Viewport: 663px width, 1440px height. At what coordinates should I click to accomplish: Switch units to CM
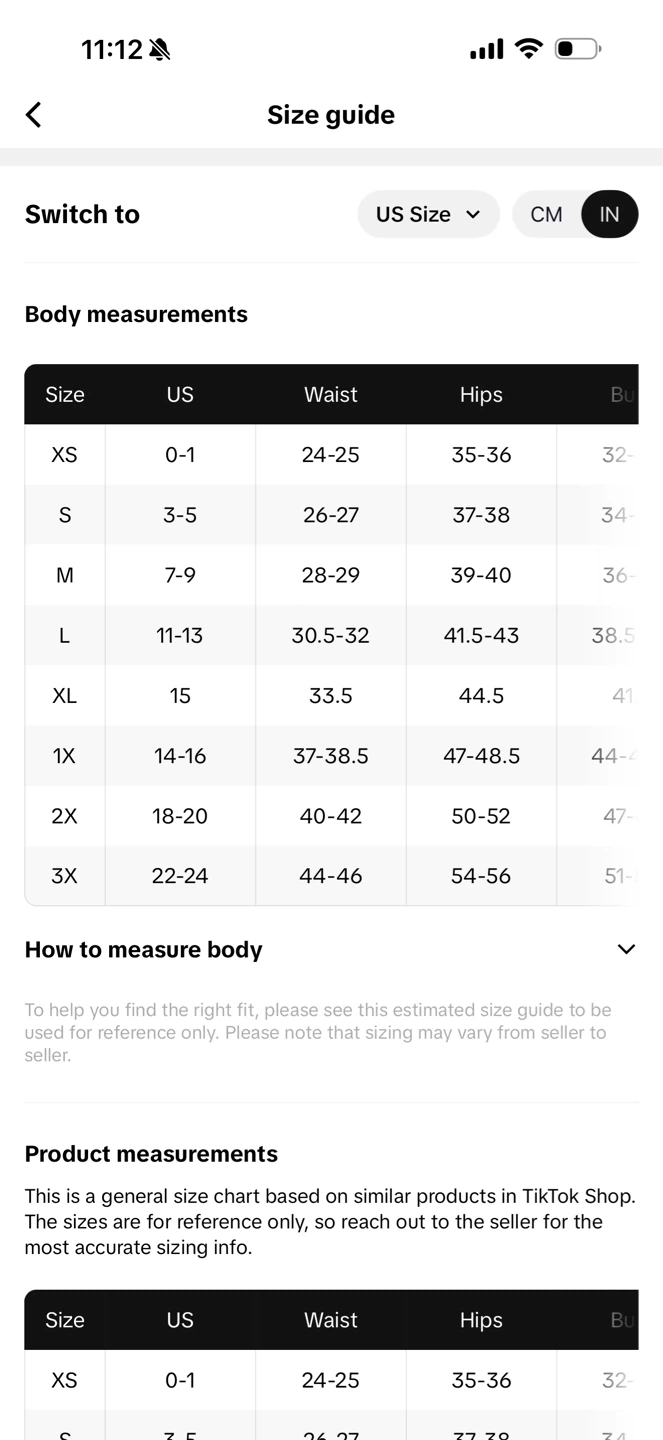click(546, 214)
